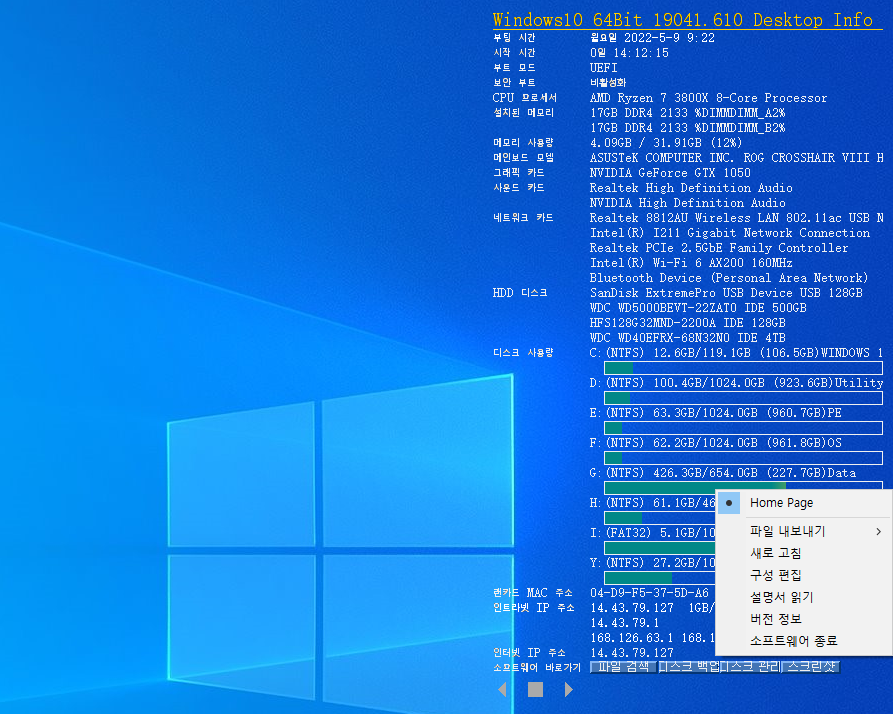Open the 디스크 관리 shortcut button
Viewport: 893px width, 714px height.
click(x=751, y=667)
